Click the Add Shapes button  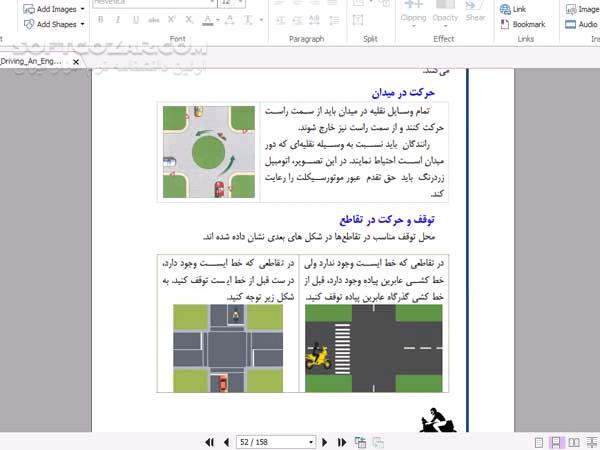(x=50, y=24)
